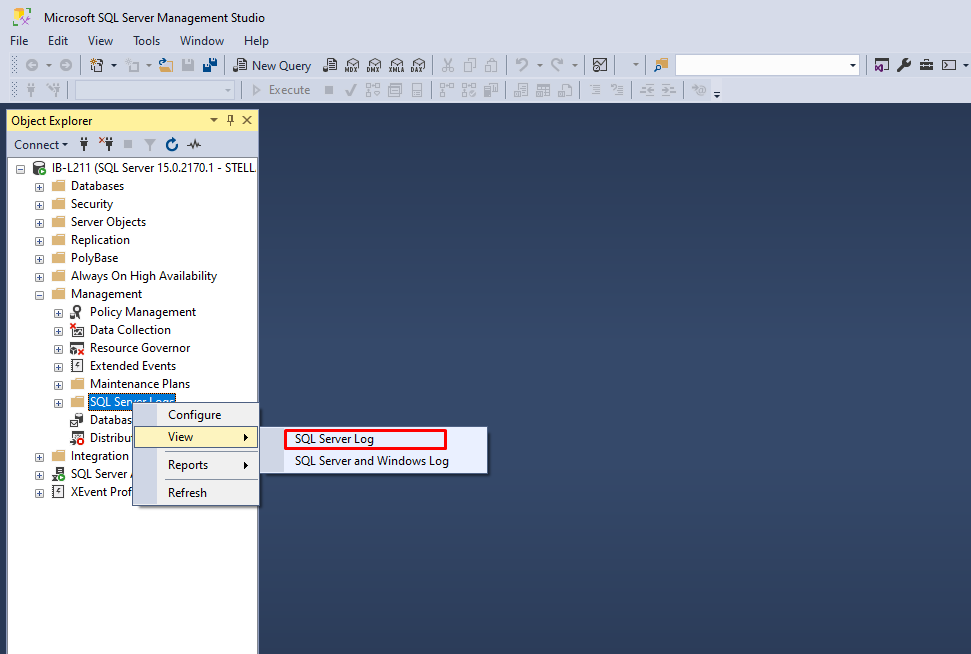Image resolution: width=971 pixels, height=654 pixels.
Task: Click View in the context menu
Action: (x=196, y=437)
